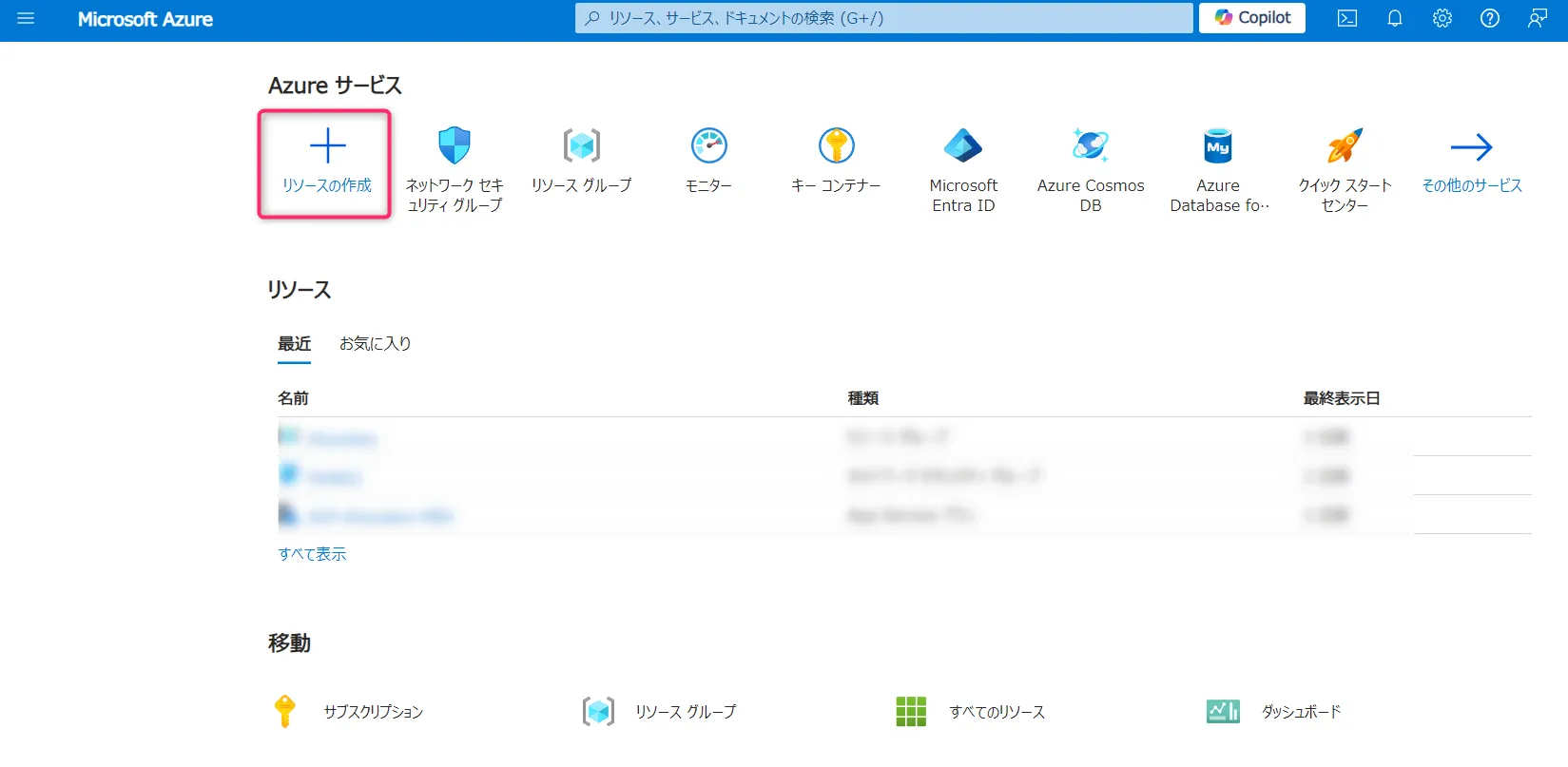The height and width of the screenshot is (767, 1568).
Task: Click the 最終表示日 column header
Action: [x=1342, y=398]
